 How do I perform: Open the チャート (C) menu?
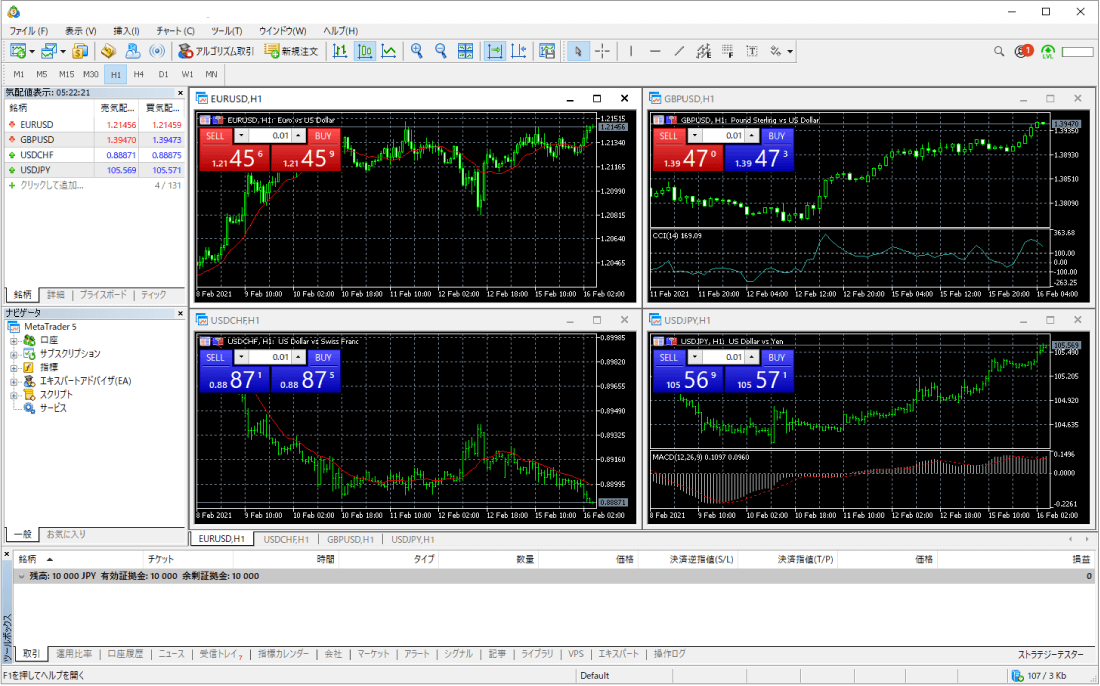175,31
